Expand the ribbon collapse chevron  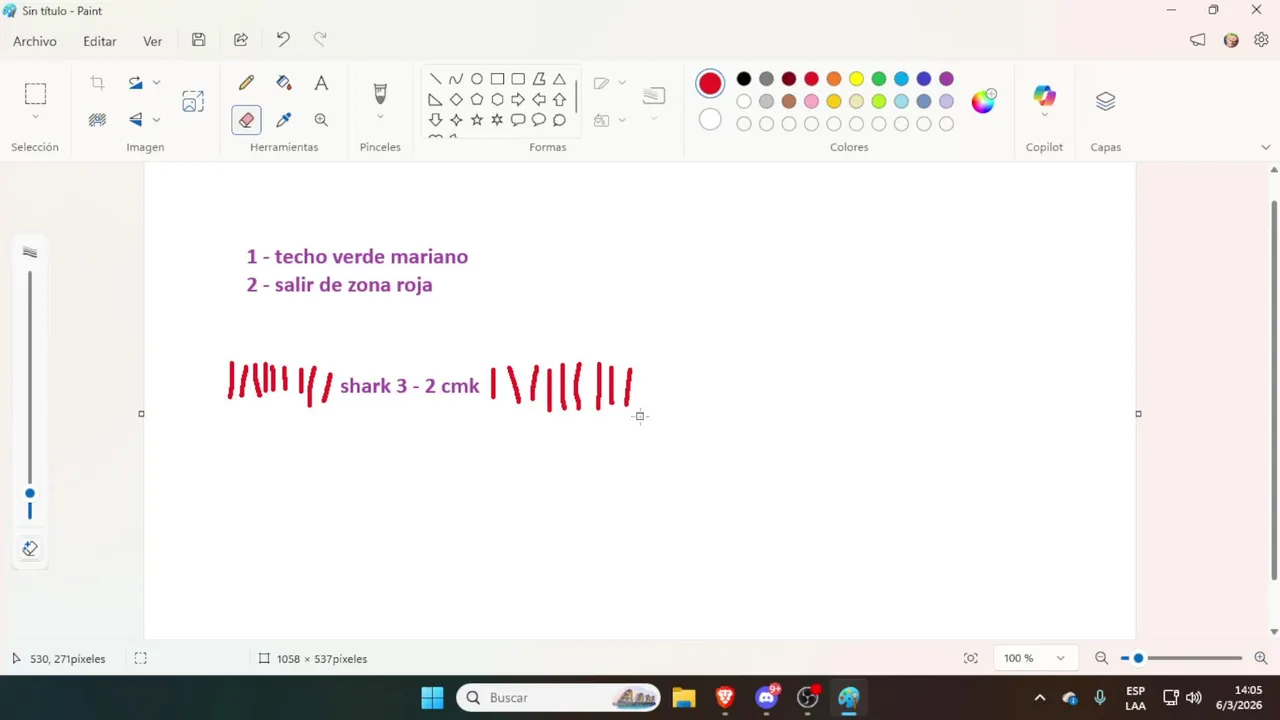point(1265,147)
